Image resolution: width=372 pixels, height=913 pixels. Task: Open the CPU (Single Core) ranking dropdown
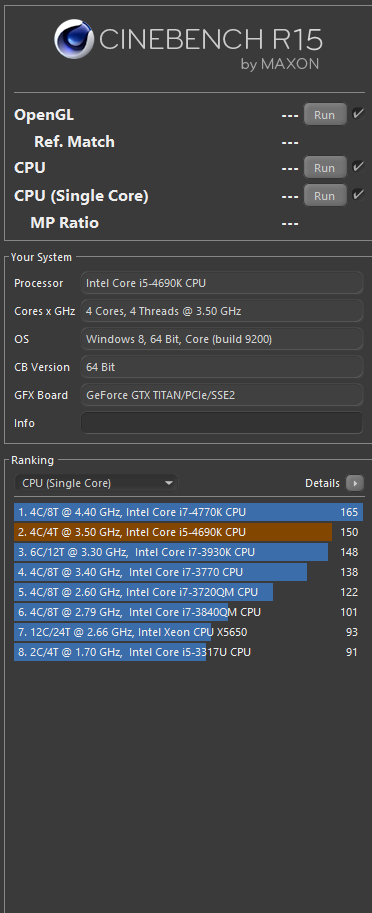[96, 483]
